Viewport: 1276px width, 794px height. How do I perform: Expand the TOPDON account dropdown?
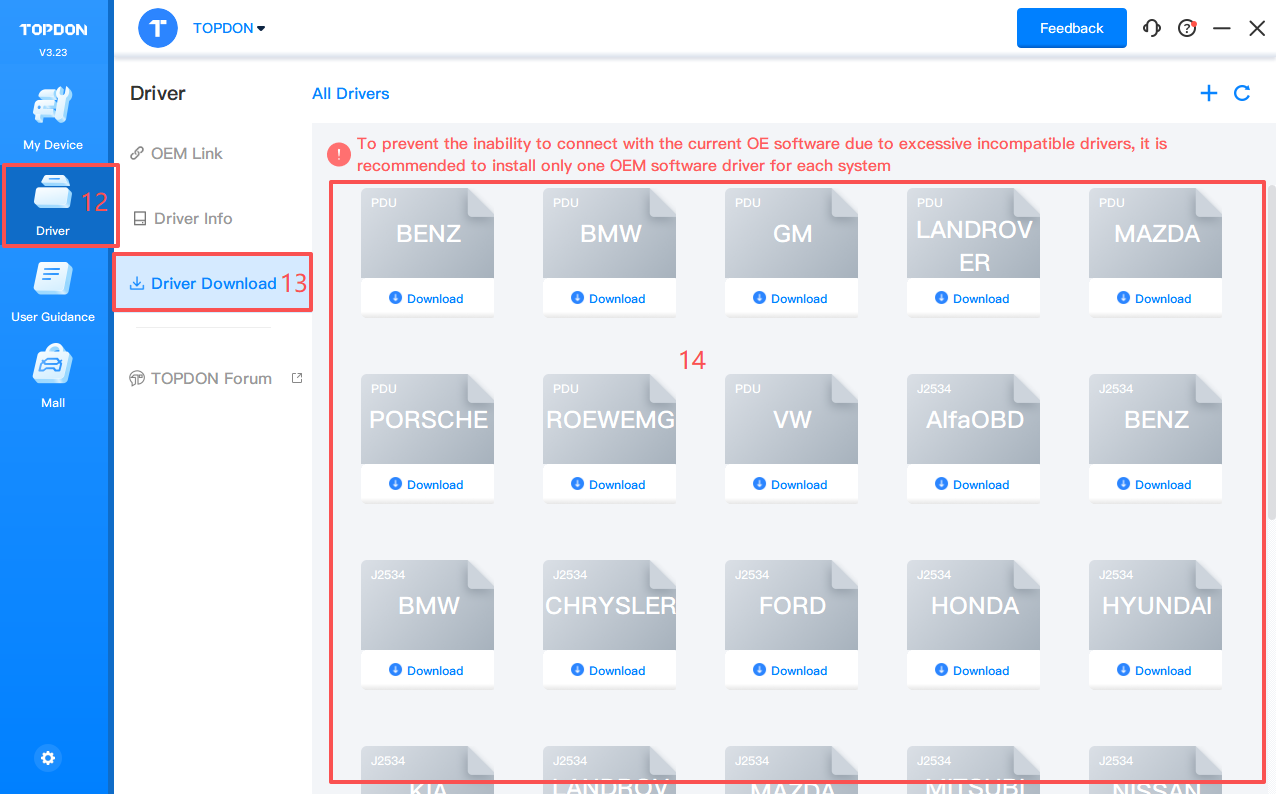click(229, 28)
